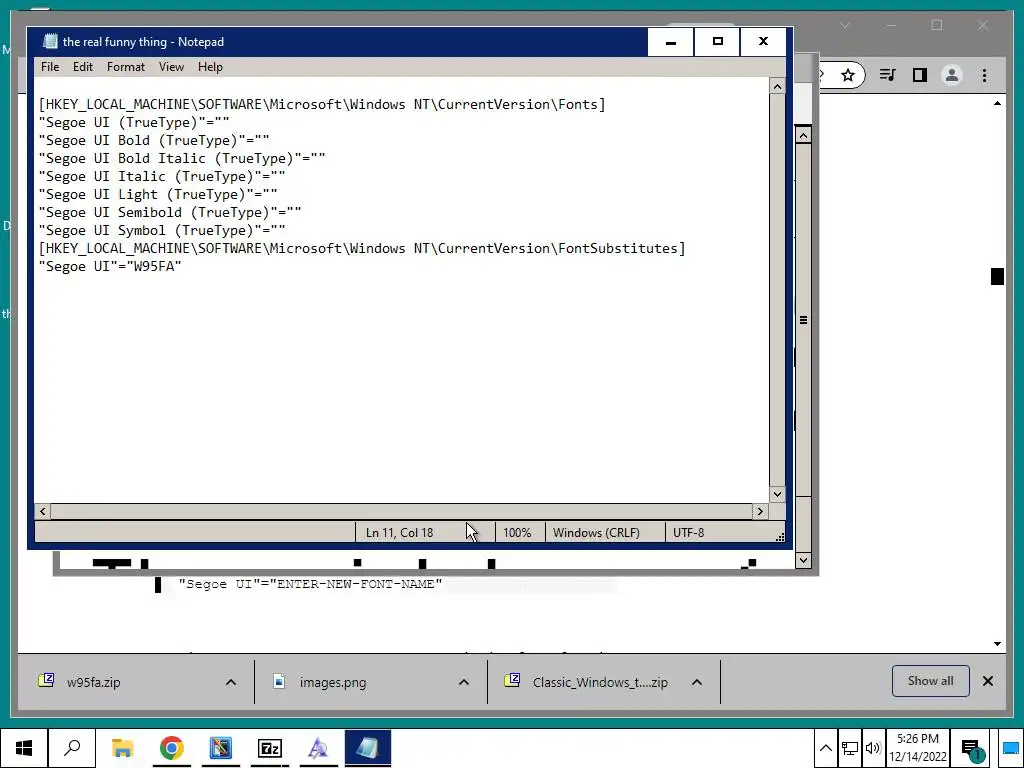Click Chrome page scrollbar up arrow

pos(997,104)
